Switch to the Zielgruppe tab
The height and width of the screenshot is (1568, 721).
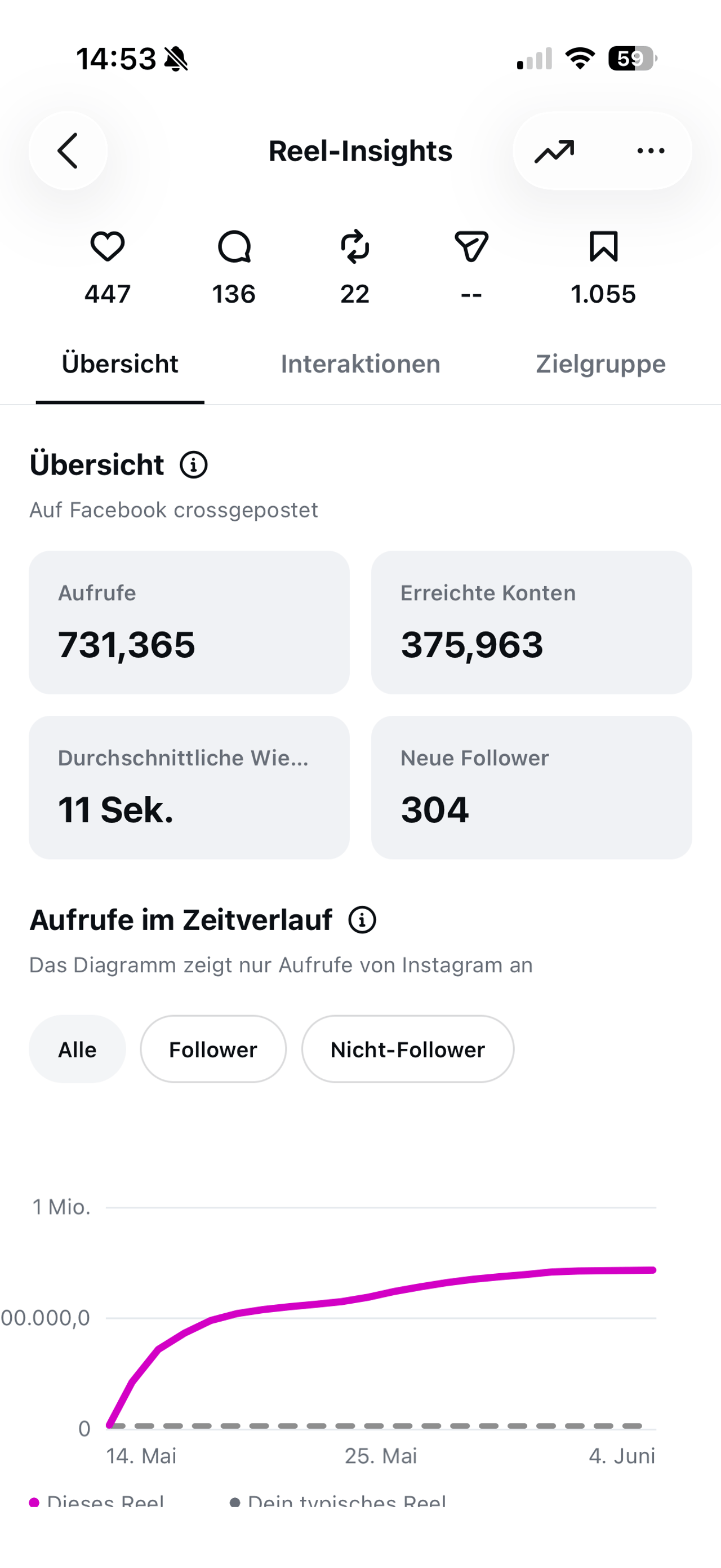click(x=600, y=364)
